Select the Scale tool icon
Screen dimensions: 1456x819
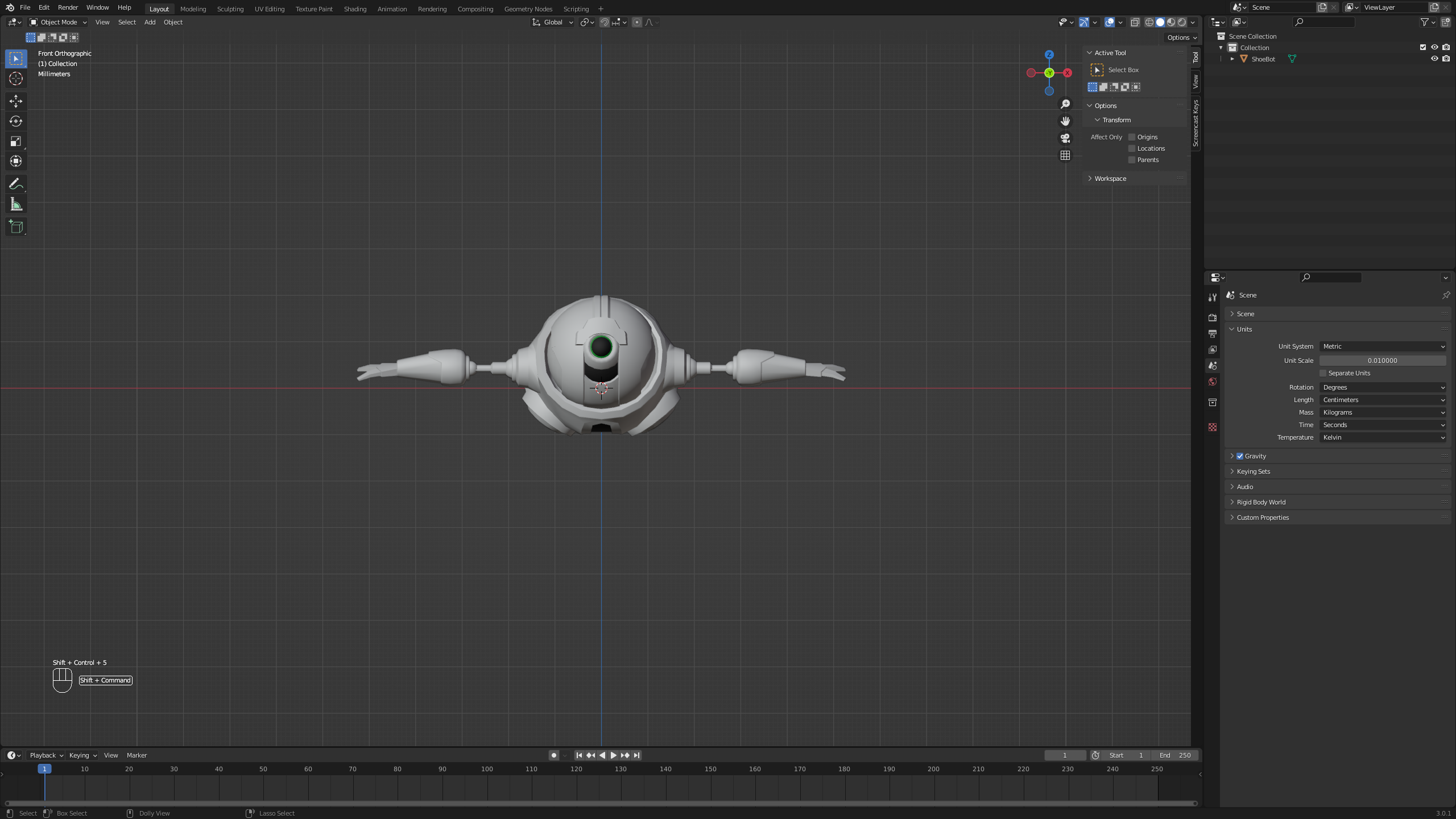click(x=16, y=141)
